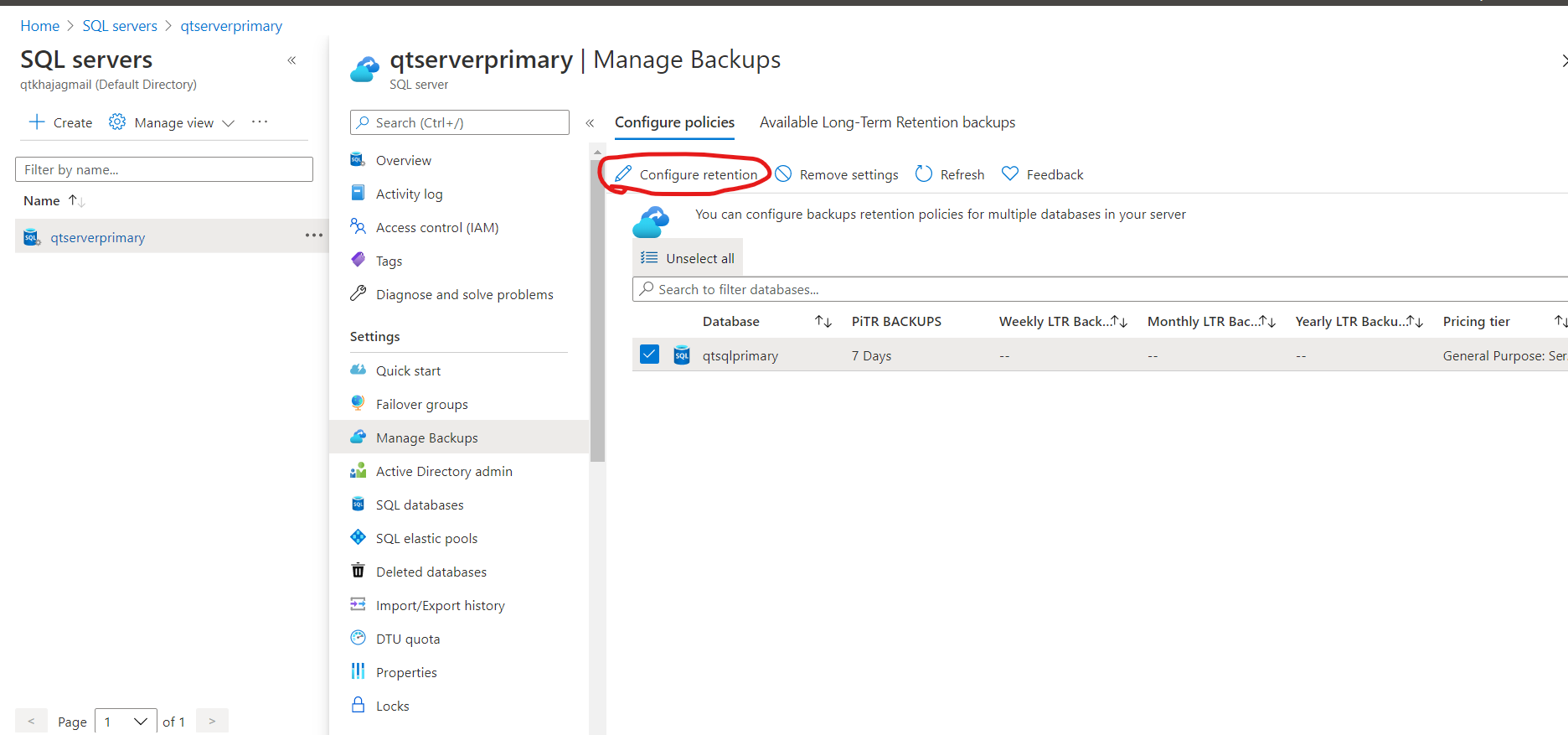Open the Locks padlock icon
Screen dimensions: 1568x735
tap(358, 705)
